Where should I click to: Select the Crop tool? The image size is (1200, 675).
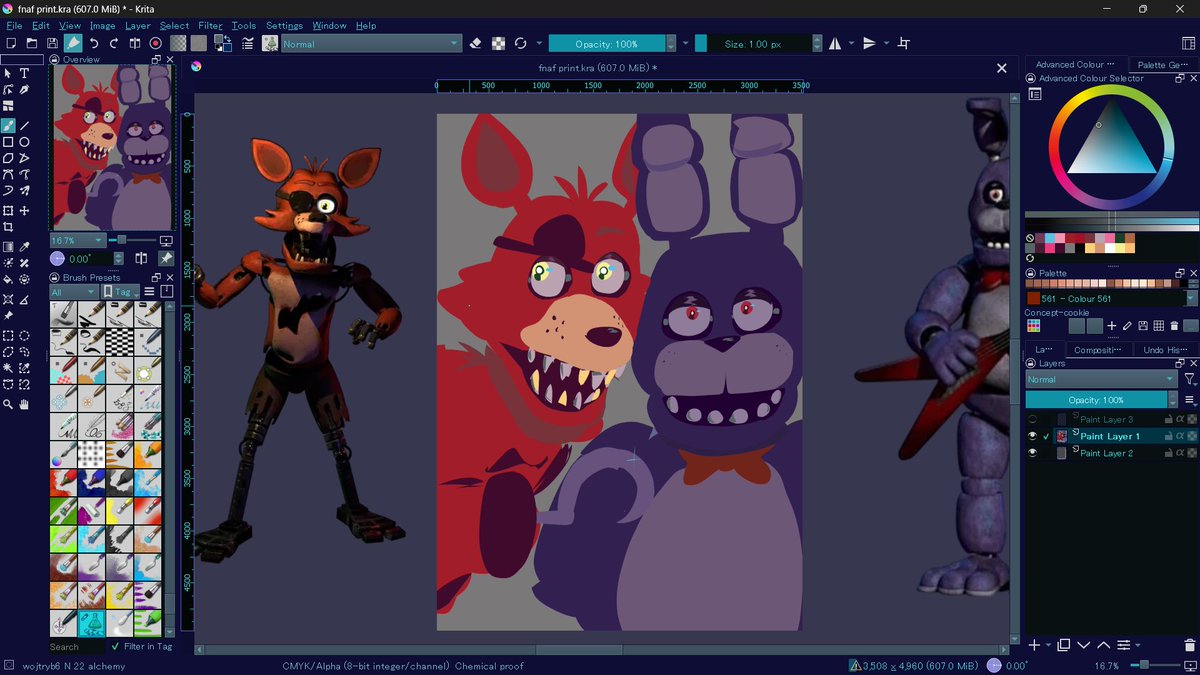pyautogui.click(x=8, y=227)
